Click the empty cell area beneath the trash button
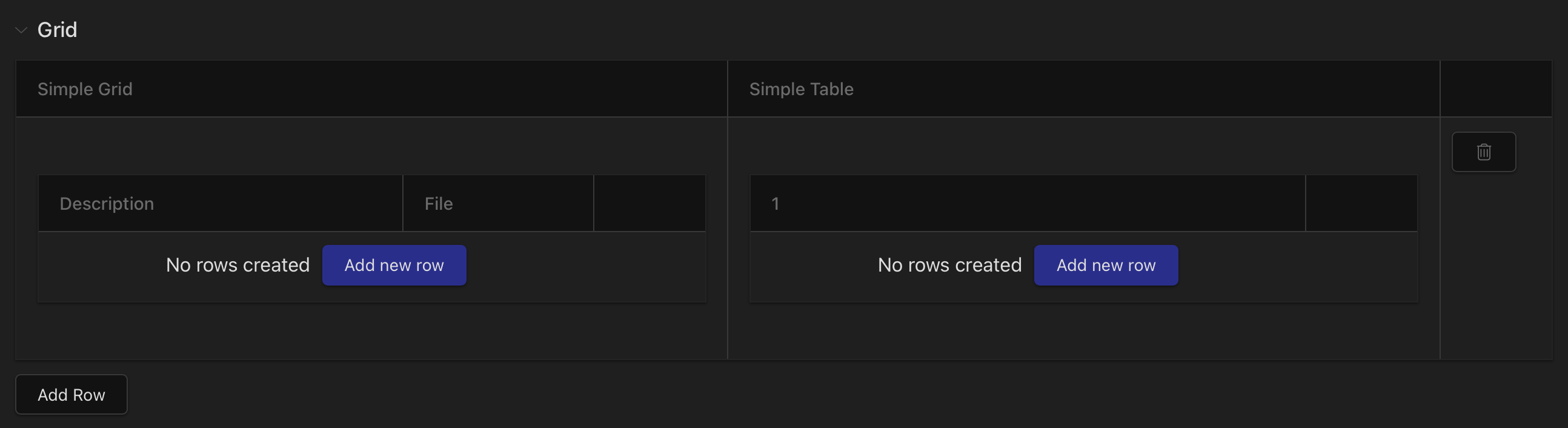 [x=1495, y=266]
